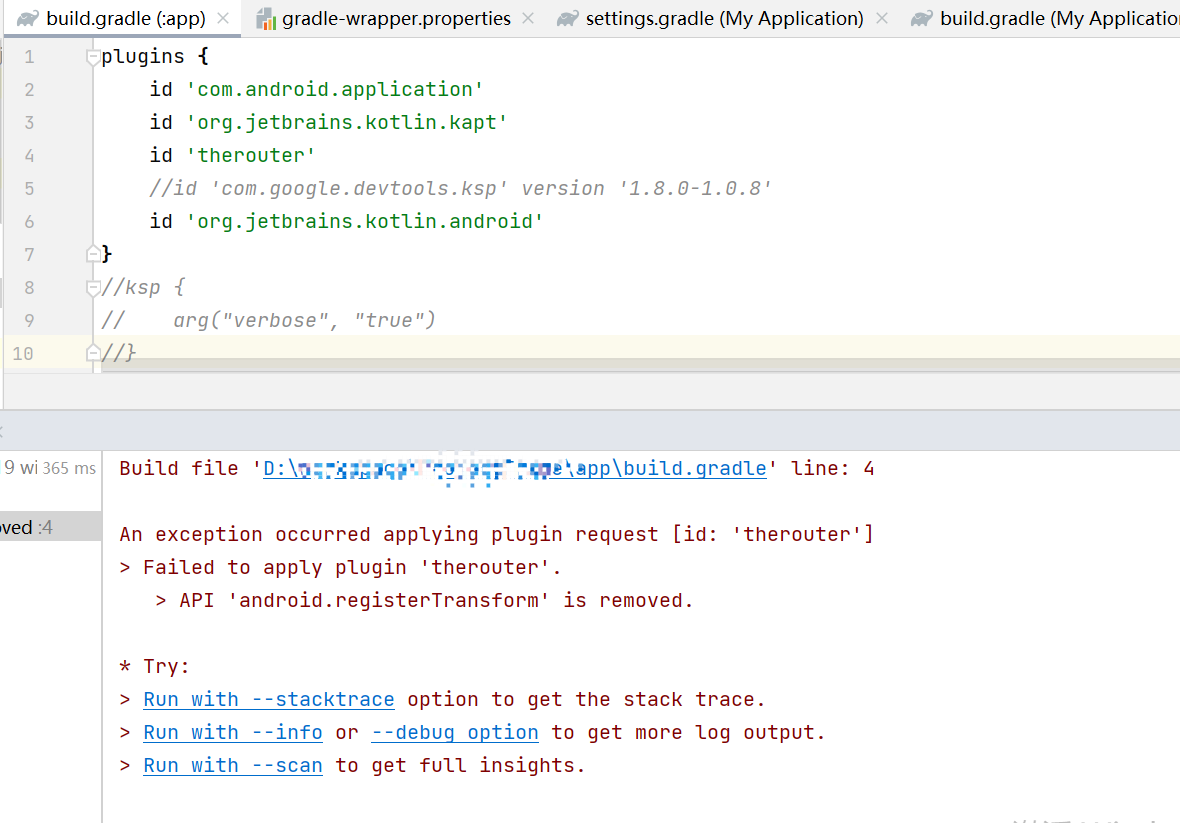The image size is (1180, 823).
Task: Click line number 5 in the gutter
Action: 29,188
